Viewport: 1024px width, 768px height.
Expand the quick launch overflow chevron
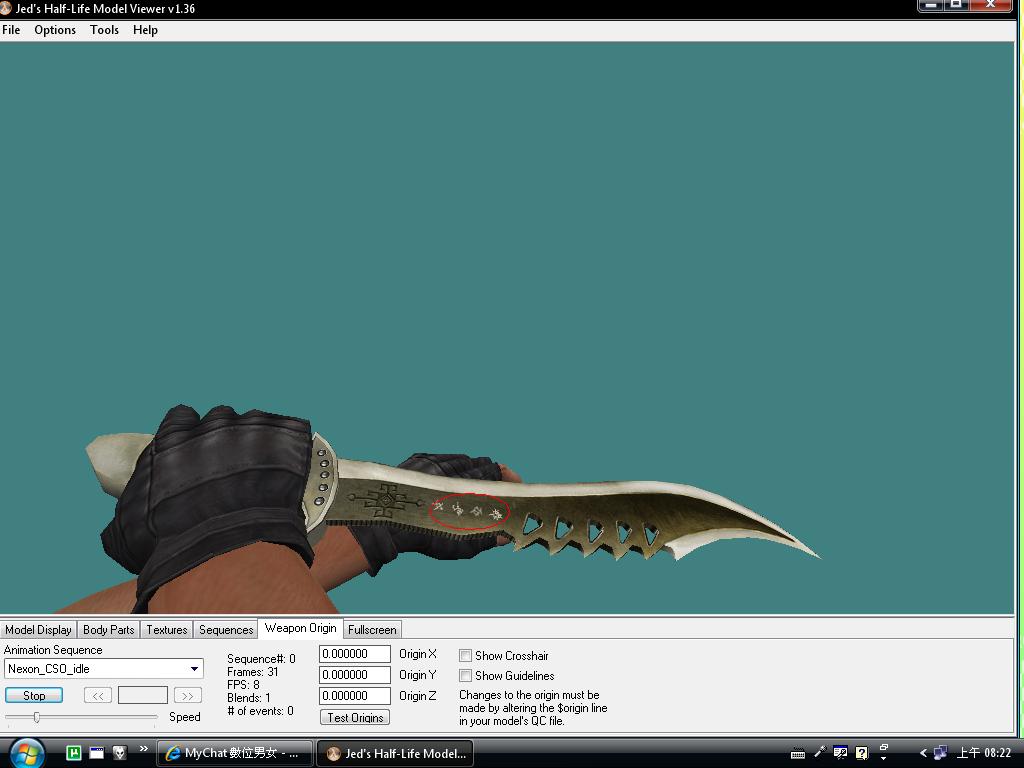coord(143,748)
